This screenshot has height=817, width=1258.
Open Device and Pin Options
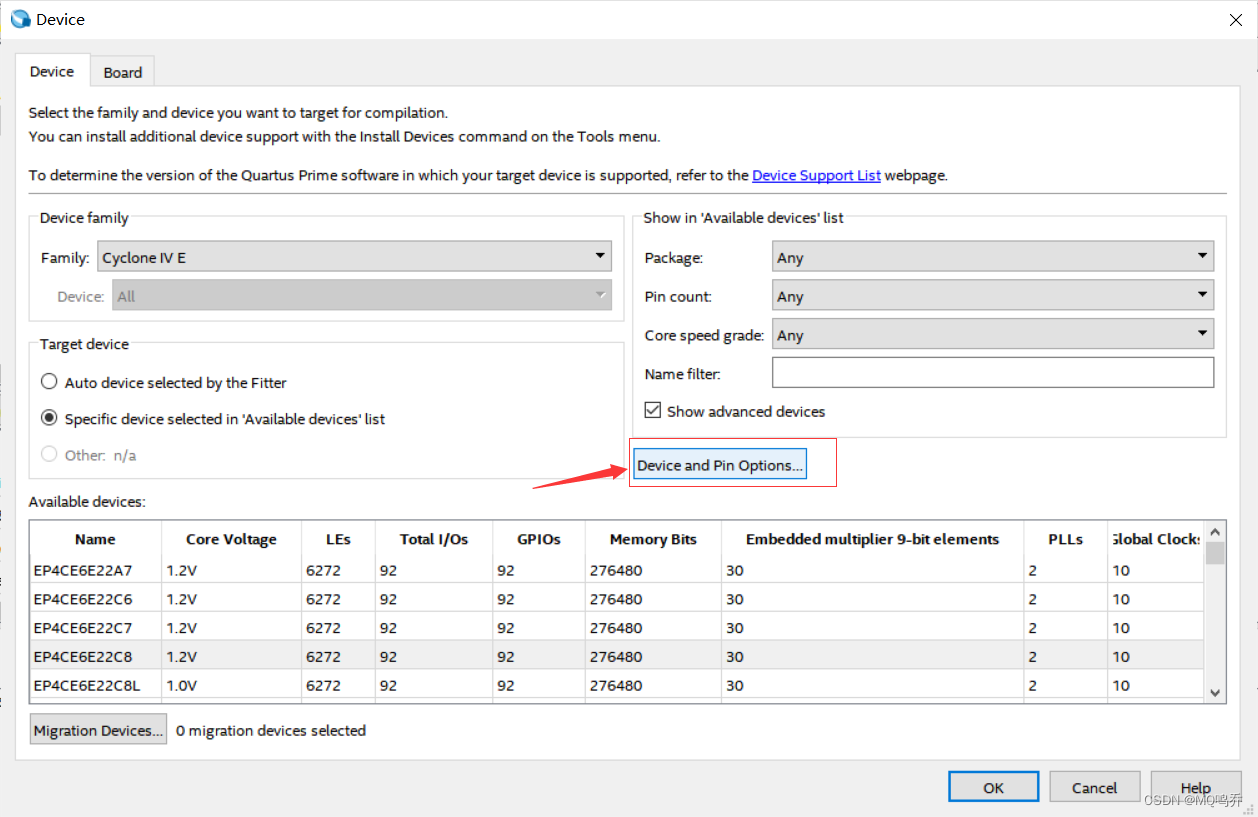point(719,465)
